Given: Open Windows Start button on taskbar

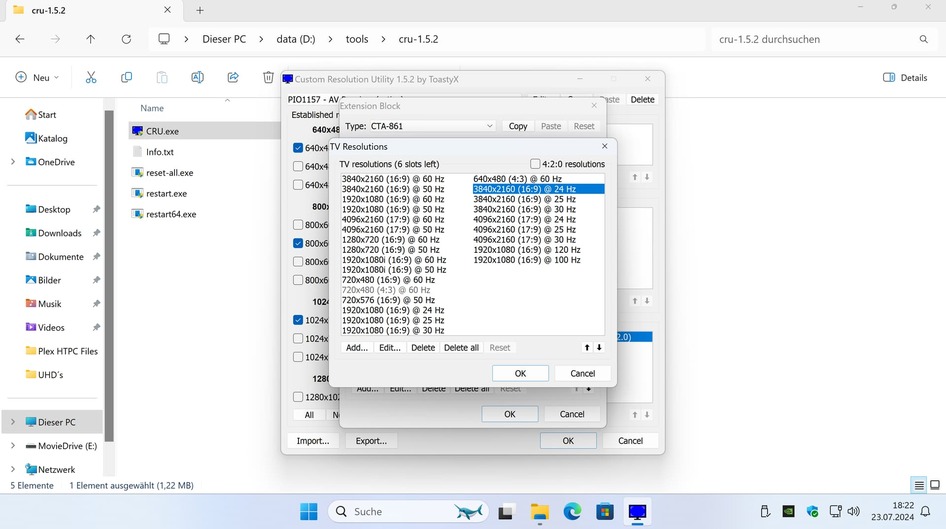Looking at the screenshot, I should pyautogui.click(x=309, y=512).
